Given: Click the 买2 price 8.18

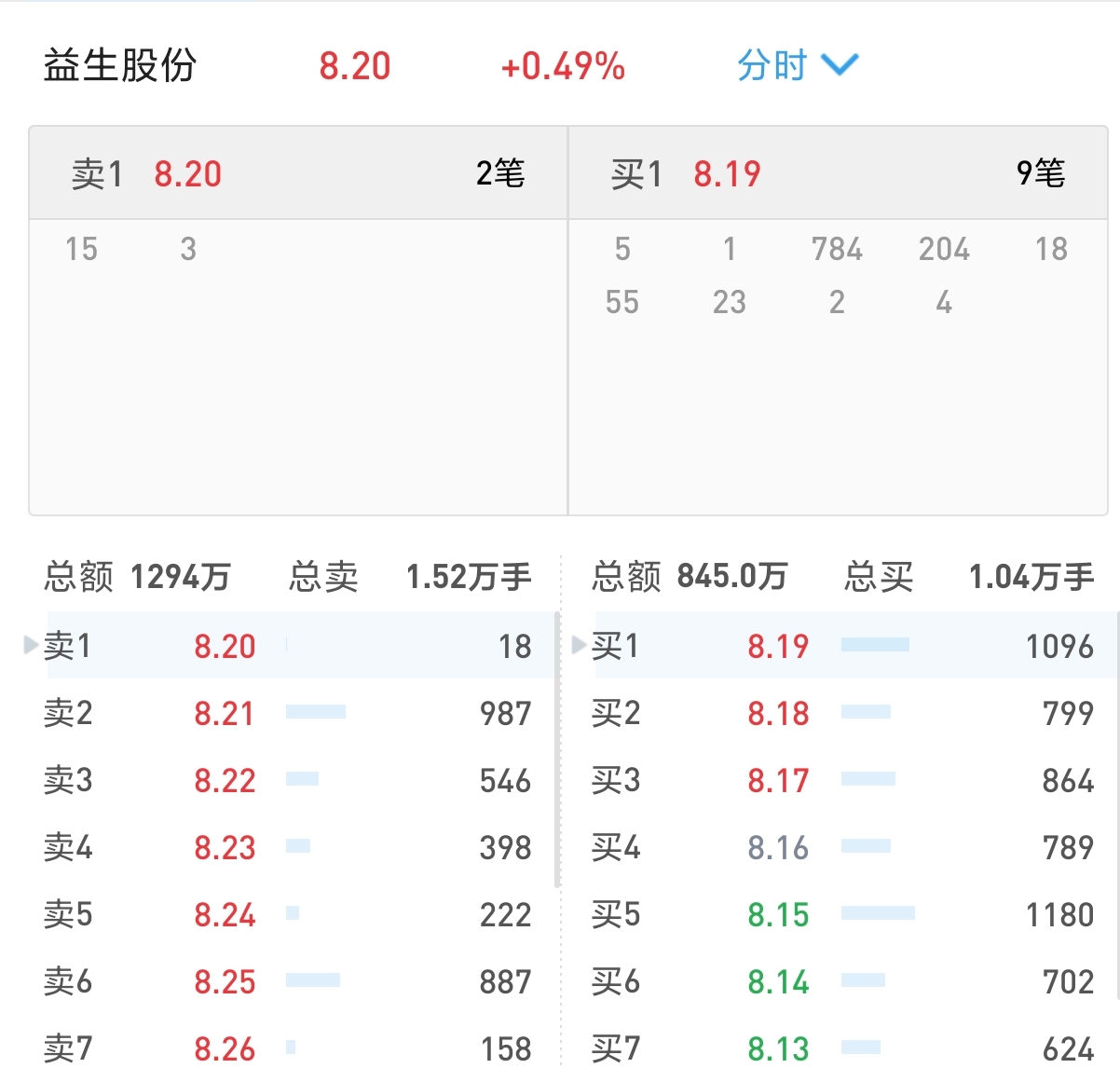Looking at the screenshot, I should tap(778, 713).
